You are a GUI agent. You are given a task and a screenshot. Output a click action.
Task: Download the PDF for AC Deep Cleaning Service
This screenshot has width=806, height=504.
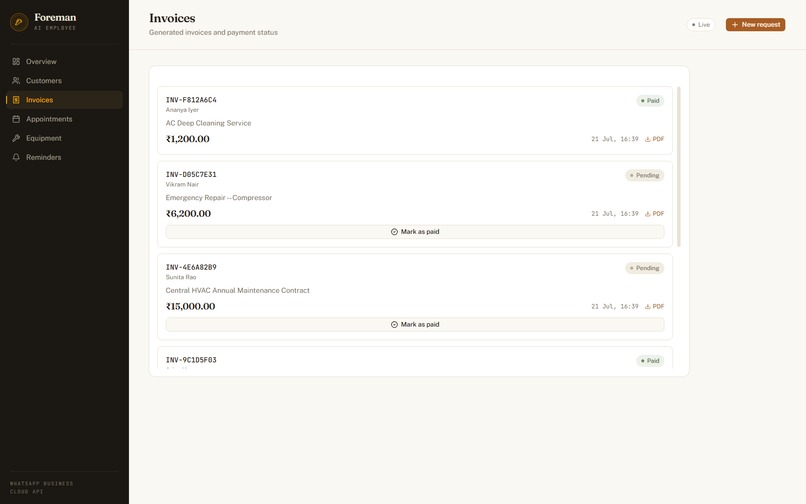654,139
